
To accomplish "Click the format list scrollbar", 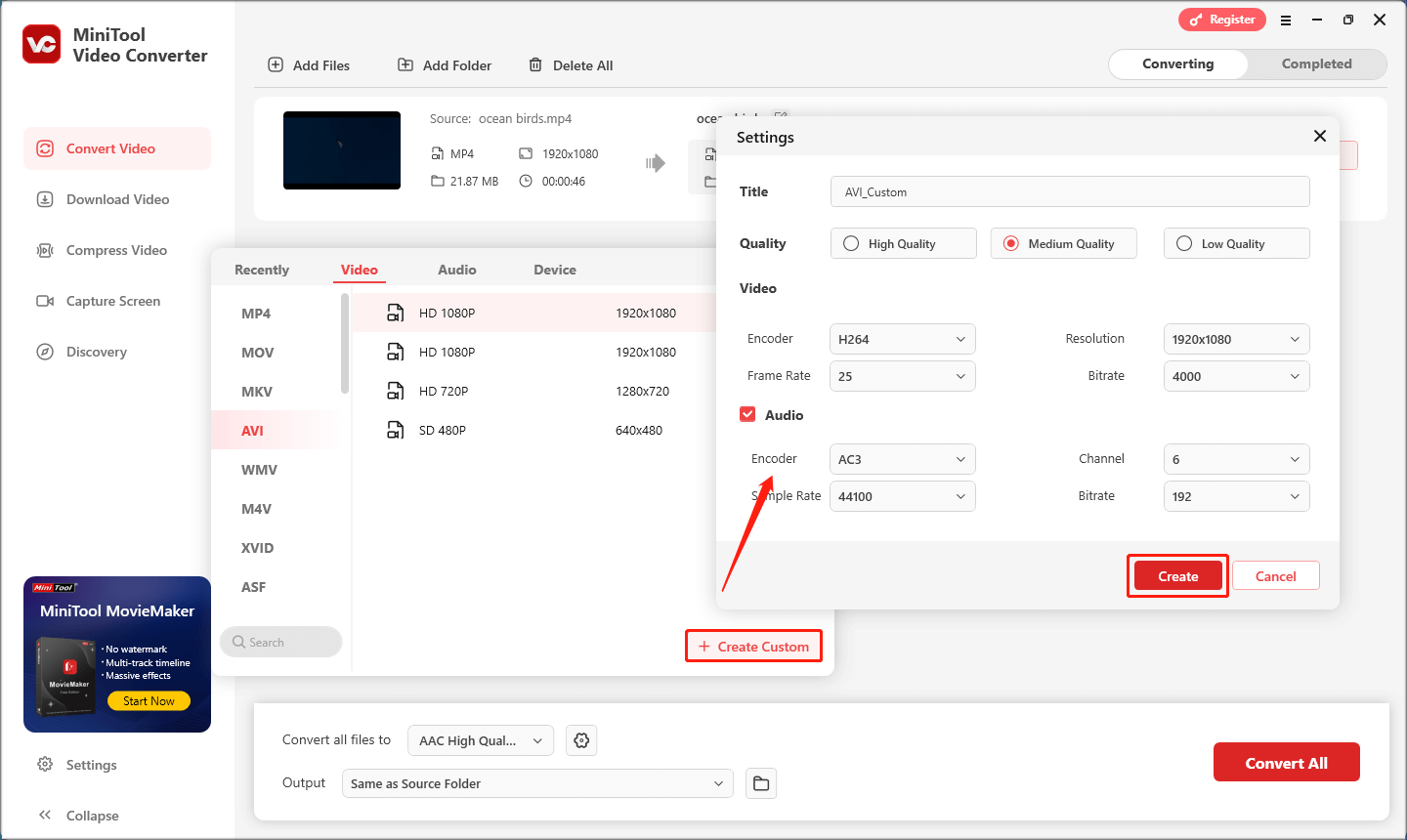I will click(344, 343).
